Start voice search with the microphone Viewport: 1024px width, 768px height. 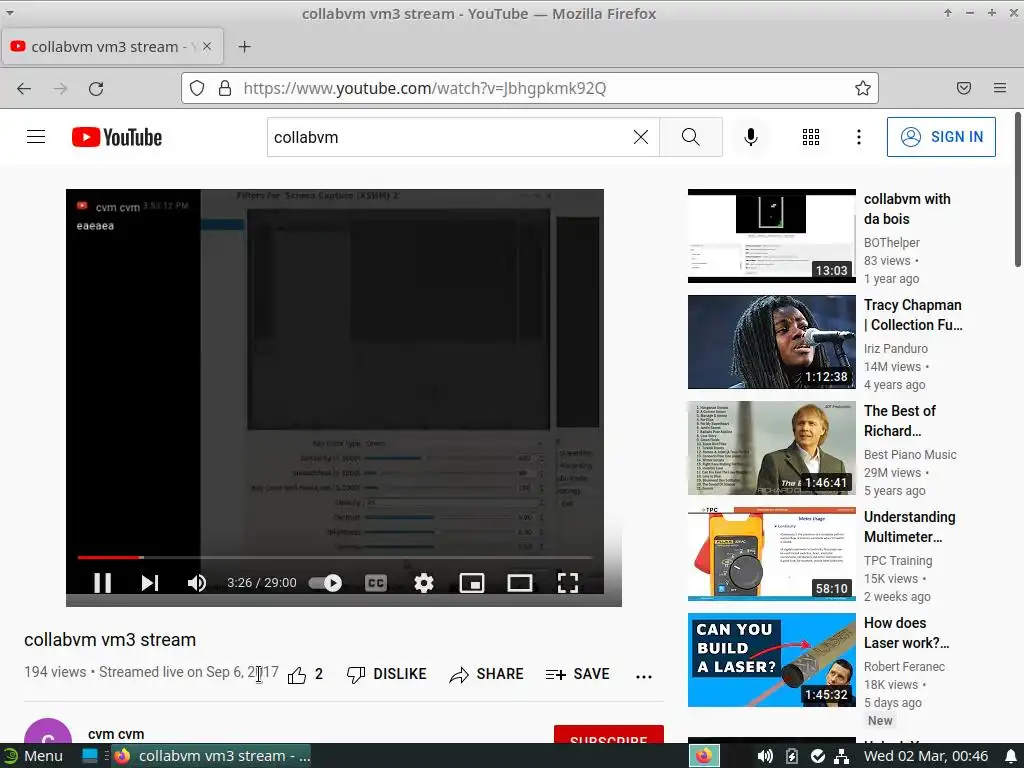[750, 136]
